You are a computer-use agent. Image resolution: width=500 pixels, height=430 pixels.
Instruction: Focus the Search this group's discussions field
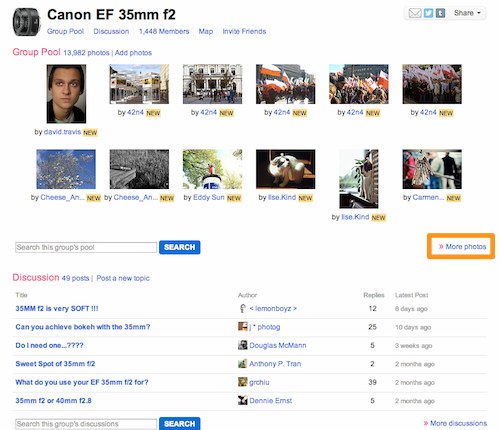pyautogui.click(x=86, y=424)
